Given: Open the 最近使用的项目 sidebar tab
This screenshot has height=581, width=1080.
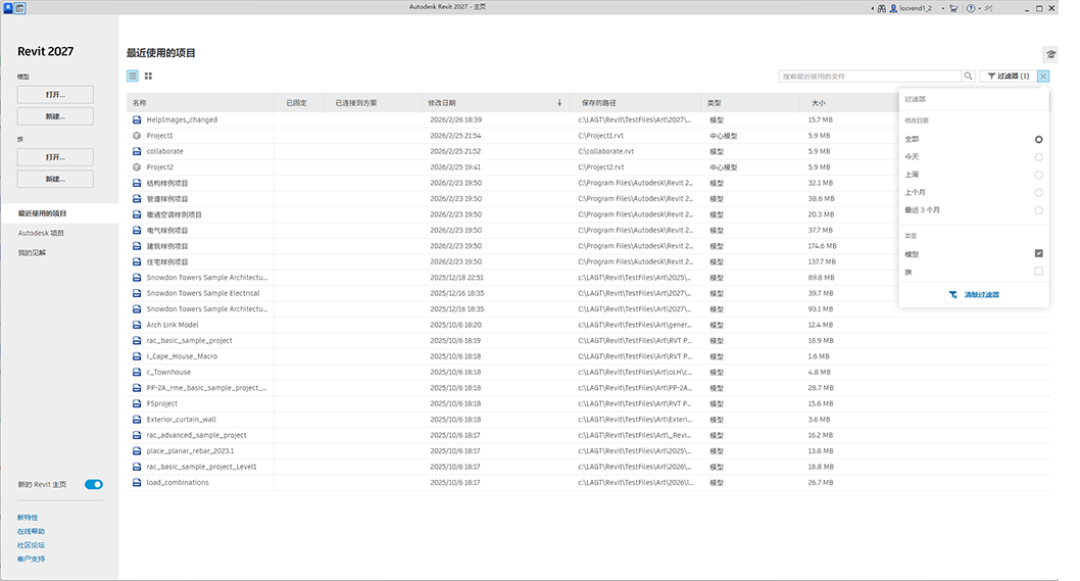Looking at the screenshot, I should pyautogui.click(x=59, y=213).
